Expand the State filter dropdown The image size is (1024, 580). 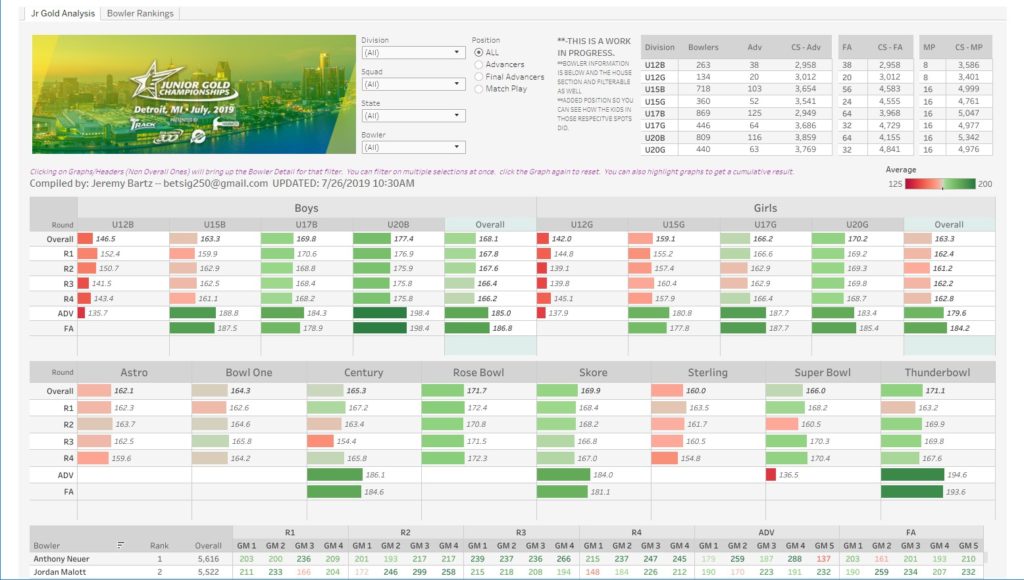(413, 116)
